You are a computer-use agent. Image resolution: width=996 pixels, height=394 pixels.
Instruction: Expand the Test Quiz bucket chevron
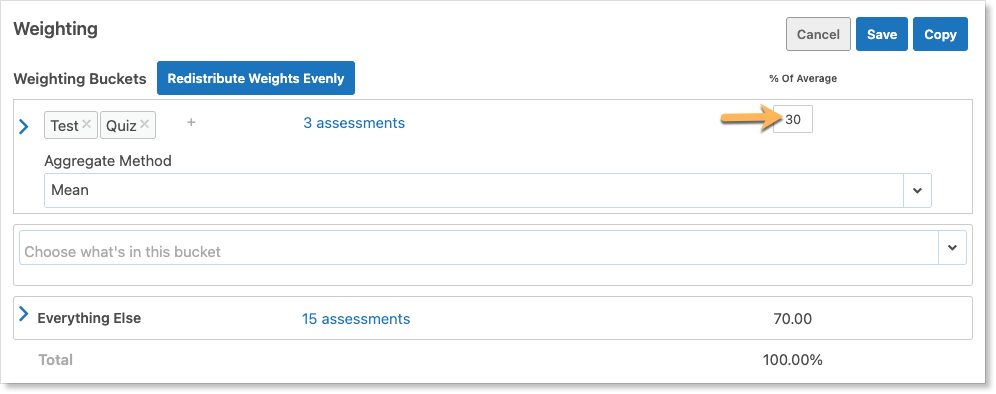[x=24, y=126]
